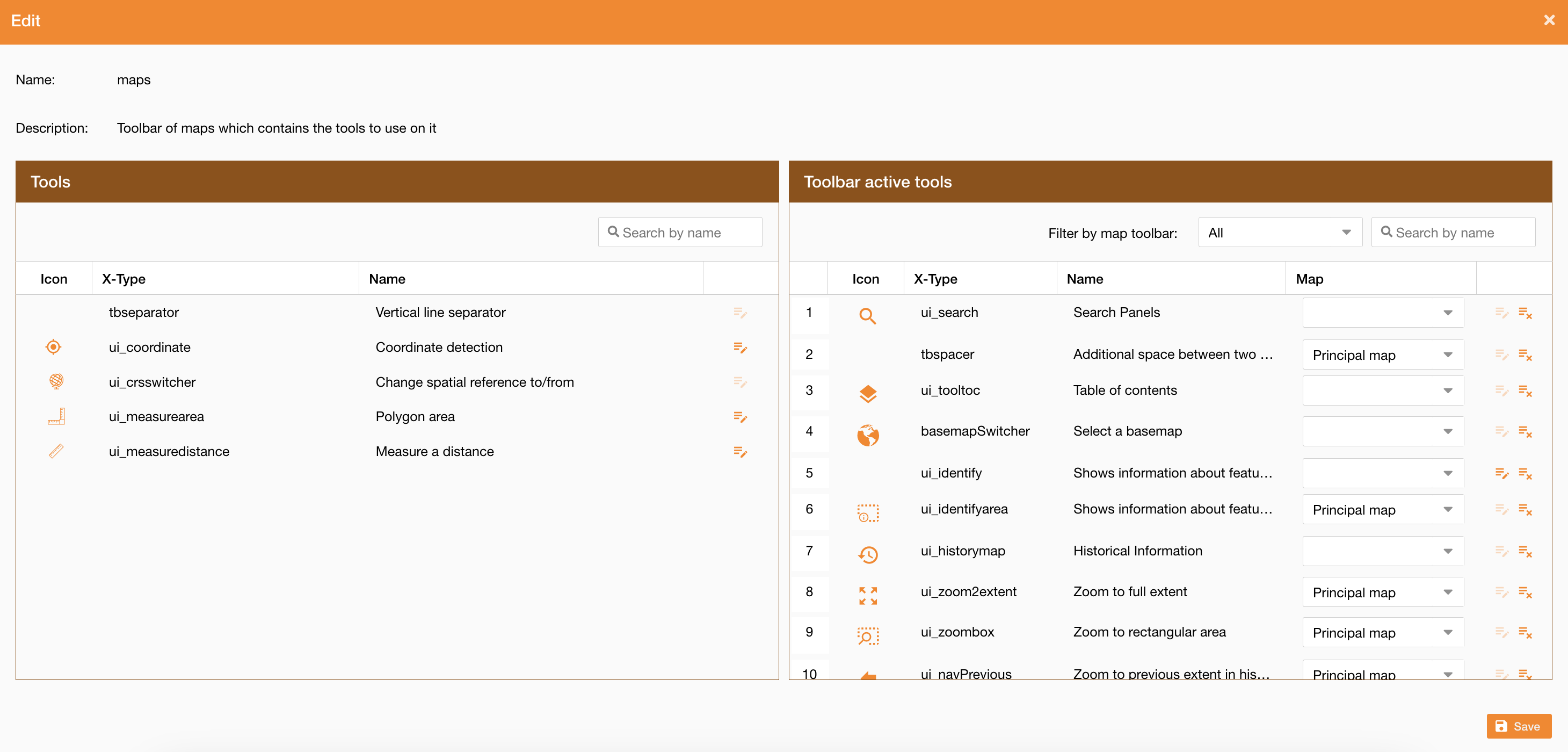The image size is (1568, 752).
Task: Click 'Historical Information' name cell
Action: [1138, 551]
